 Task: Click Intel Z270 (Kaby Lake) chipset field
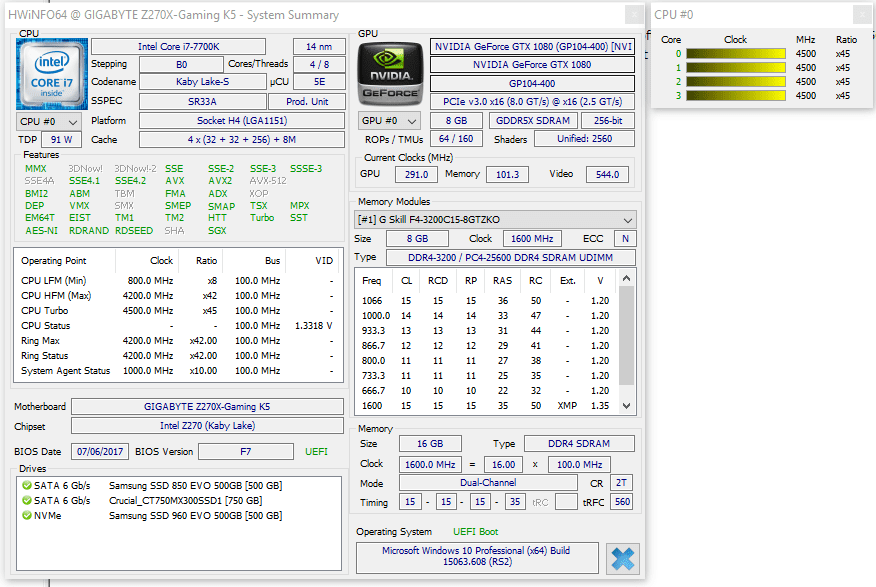tap(207, 426)
